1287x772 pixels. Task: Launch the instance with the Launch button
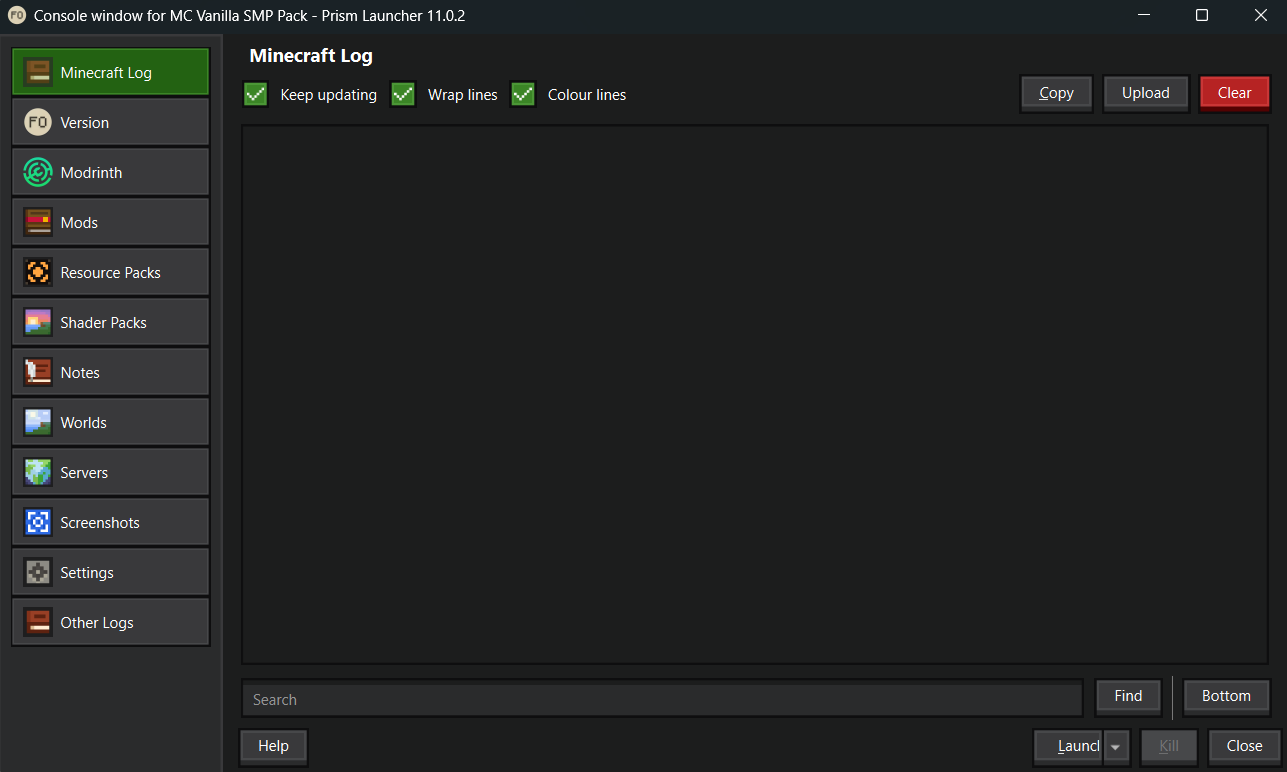click(x=1069, y=746)
